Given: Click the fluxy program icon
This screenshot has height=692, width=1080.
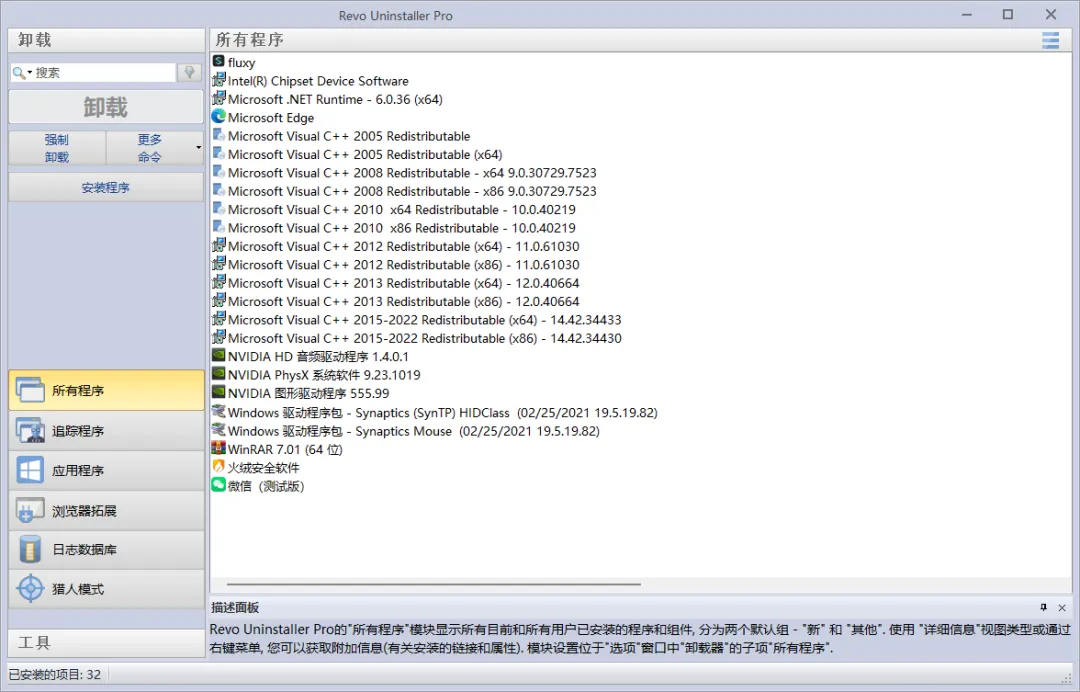Looking at the screenshot, I should [x=218, y=61].
